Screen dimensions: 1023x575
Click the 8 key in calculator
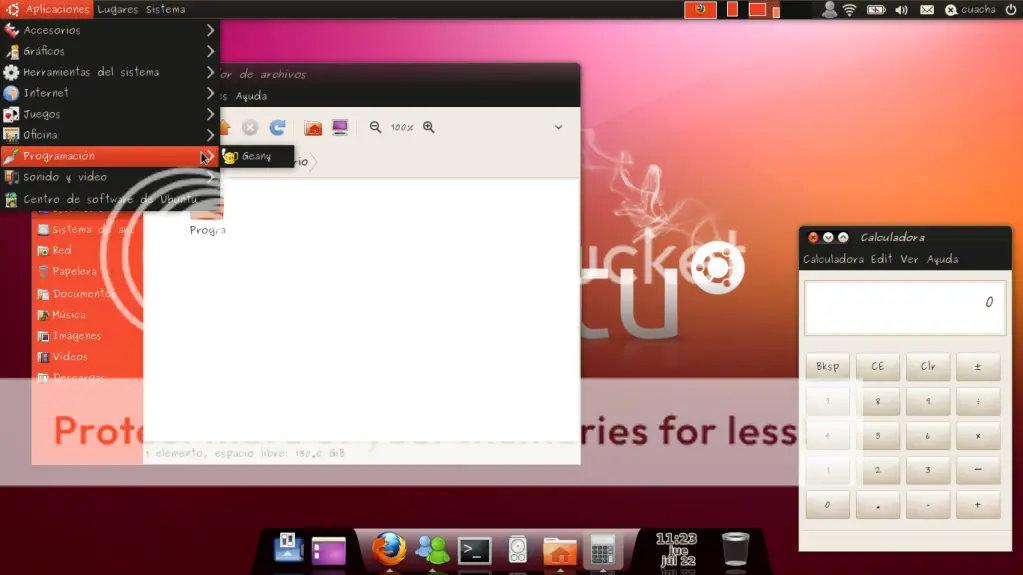coord(878,401)
